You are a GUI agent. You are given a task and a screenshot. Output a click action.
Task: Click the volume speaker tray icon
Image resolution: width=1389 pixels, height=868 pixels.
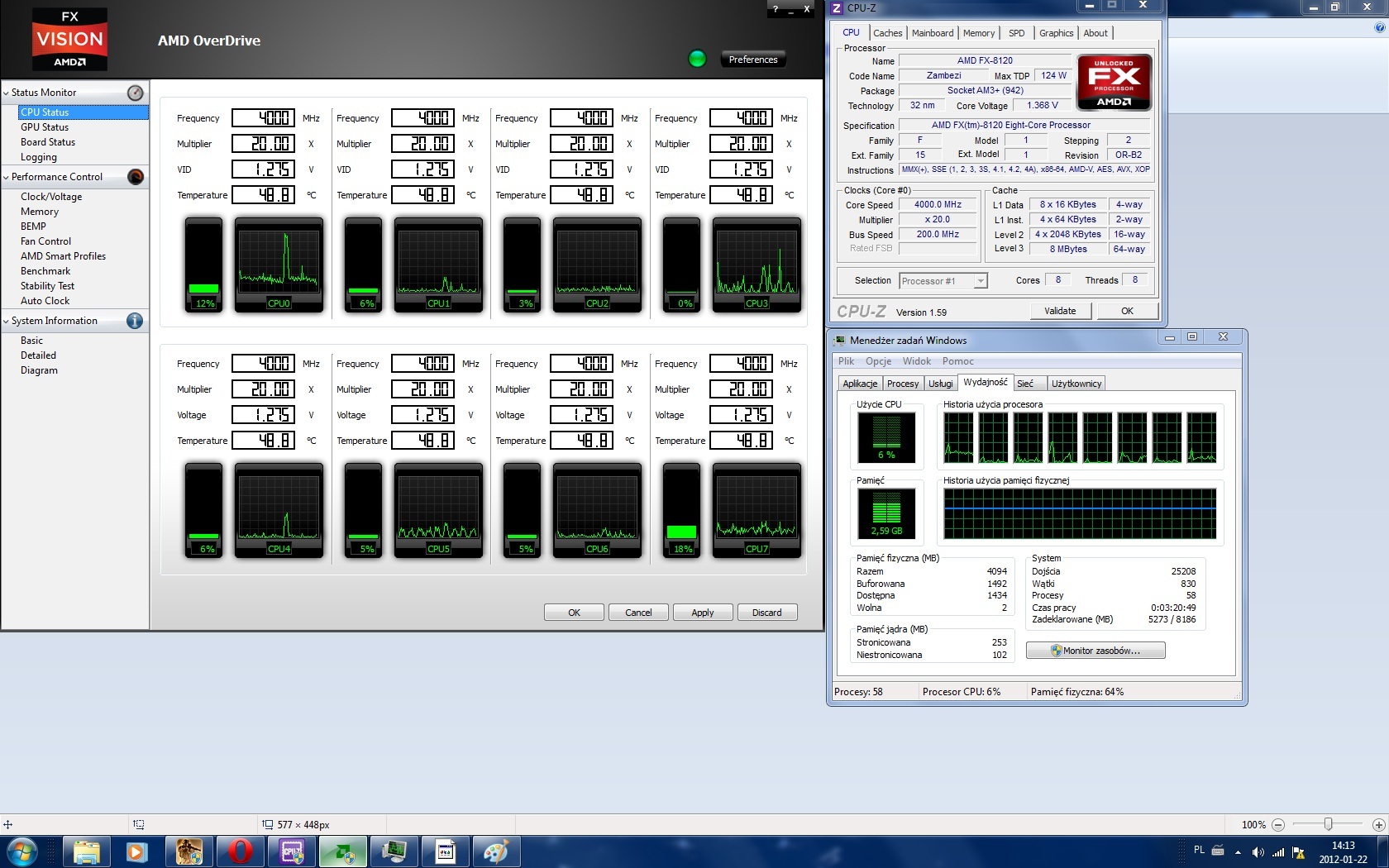[x=1258, y=852]
